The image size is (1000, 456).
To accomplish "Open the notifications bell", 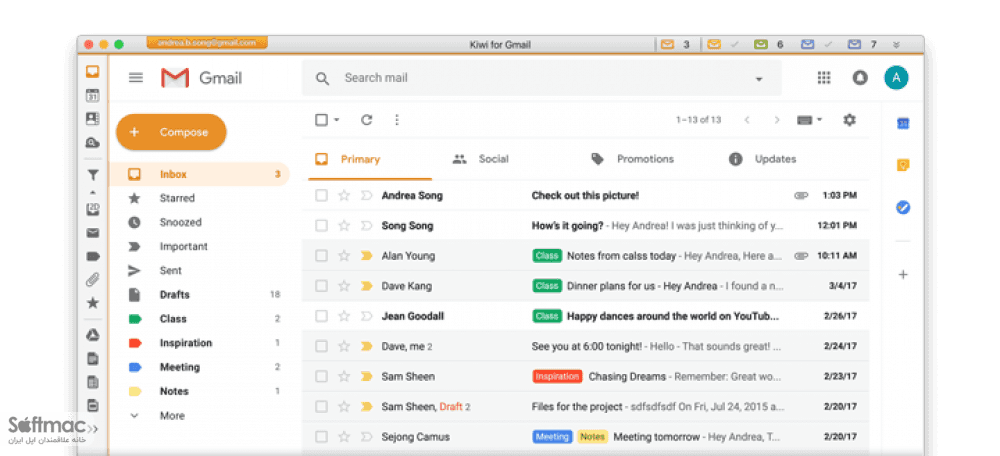I will point(860,78).
